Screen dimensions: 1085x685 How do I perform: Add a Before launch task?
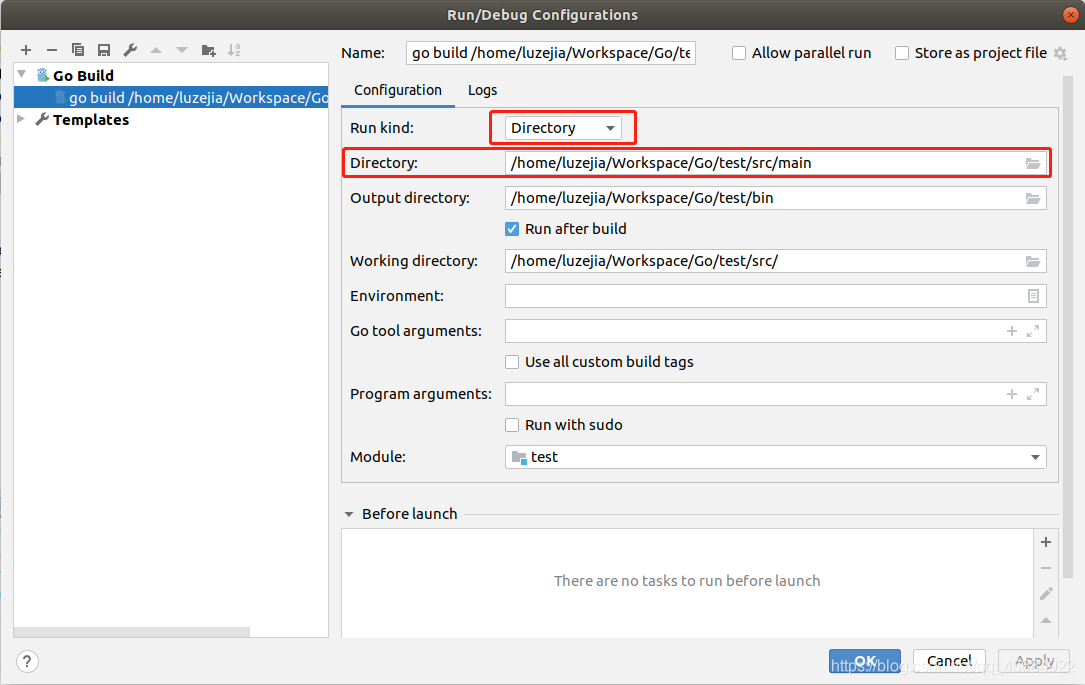tap(1046, 542)
